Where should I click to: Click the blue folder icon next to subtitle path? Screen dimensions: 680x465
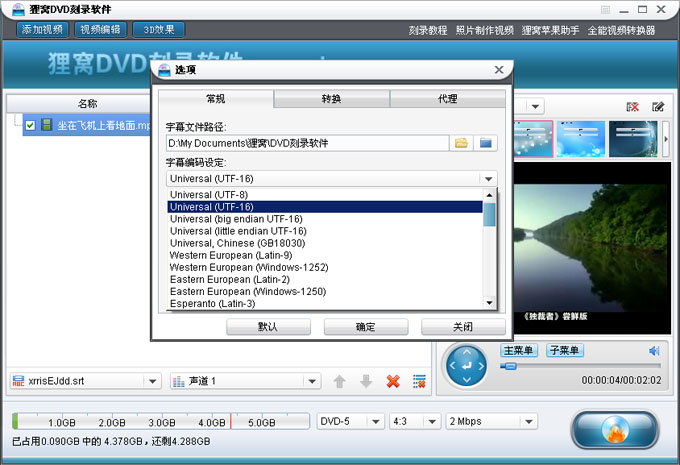click(485, 143)
